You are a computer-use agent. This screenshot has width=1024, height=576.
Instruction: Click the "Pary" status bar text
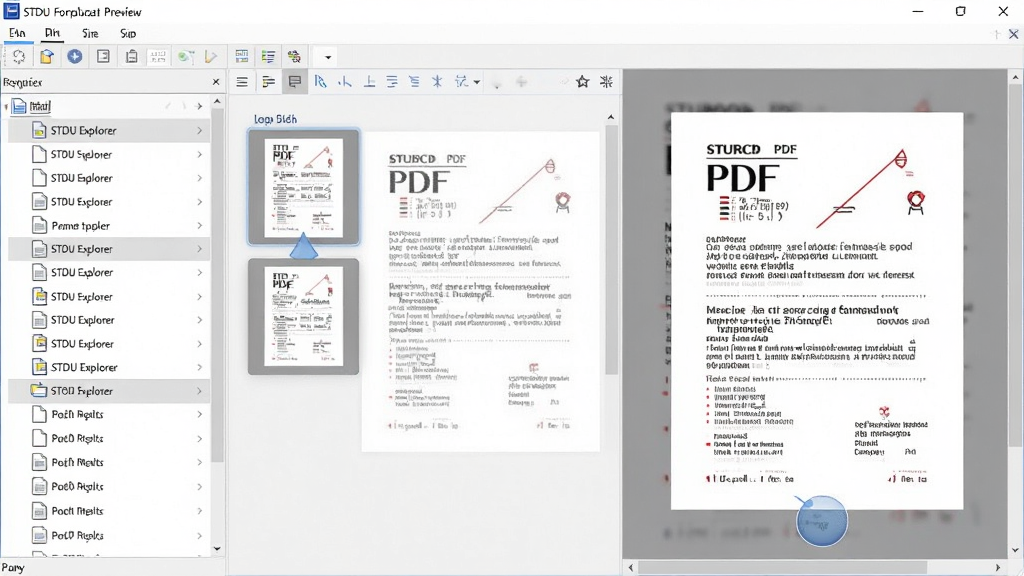point(12,568)
